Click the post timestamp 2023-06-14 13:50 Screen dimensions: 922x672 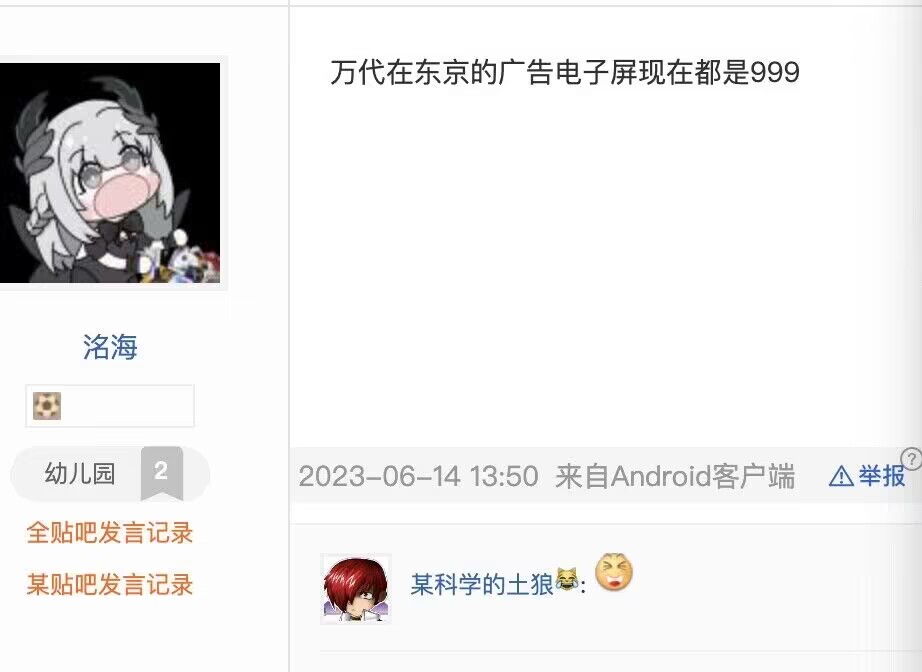(x=418, y=476)
